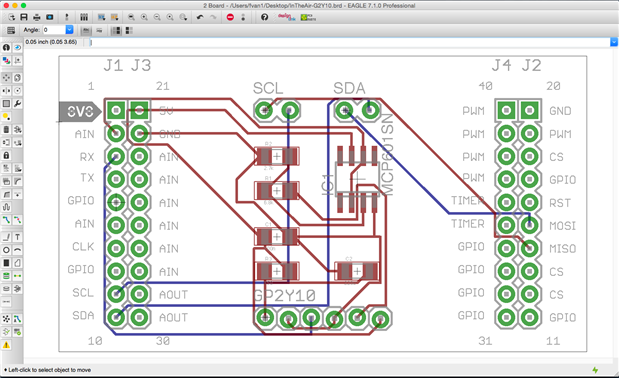Image resolution: width=619 pixels, height=378 pixels.
Task: Select the Miter tool
Action: pos(17,181)
